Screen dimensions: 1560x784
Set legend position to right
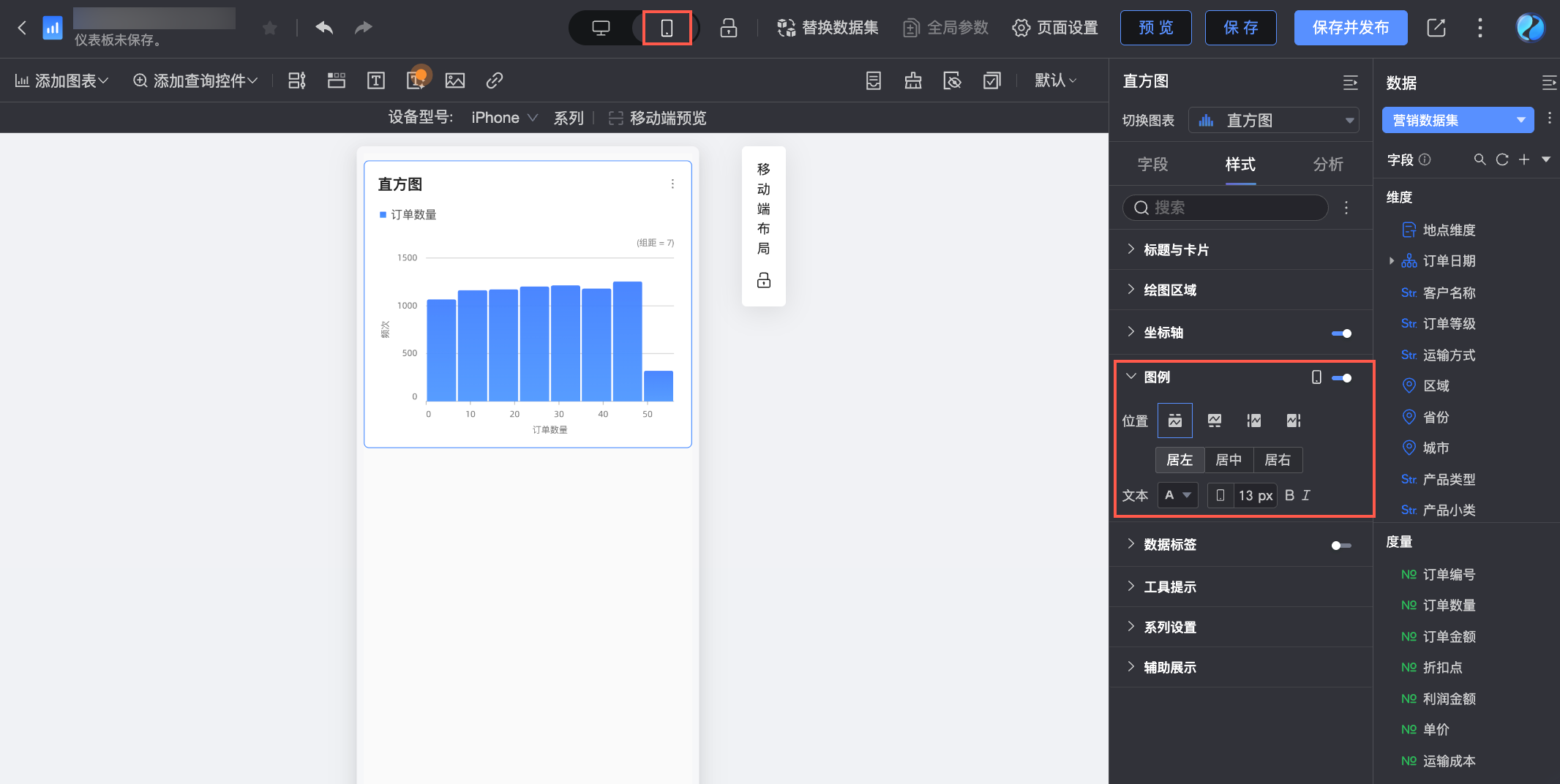click(x=1294, y=421)
